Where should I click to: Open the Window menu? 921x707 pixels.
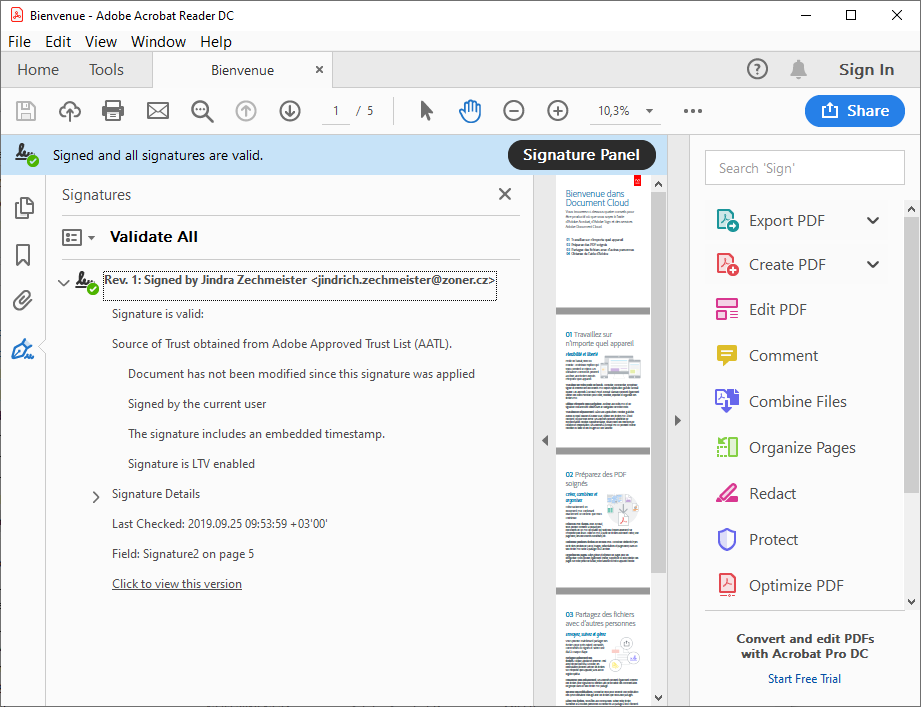(158, 42)
